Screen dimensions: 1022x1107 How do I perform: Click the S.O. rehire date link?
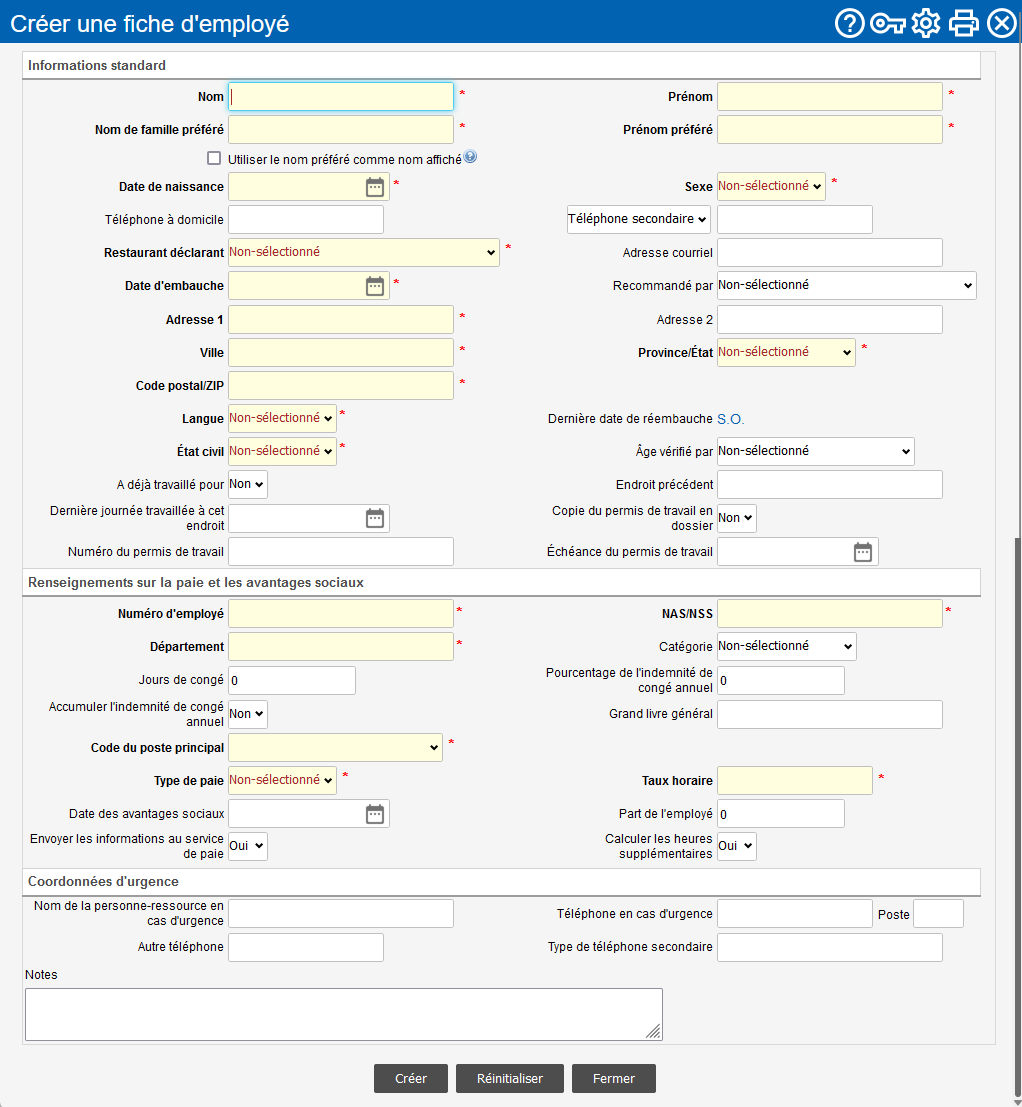tap(731, 419)
